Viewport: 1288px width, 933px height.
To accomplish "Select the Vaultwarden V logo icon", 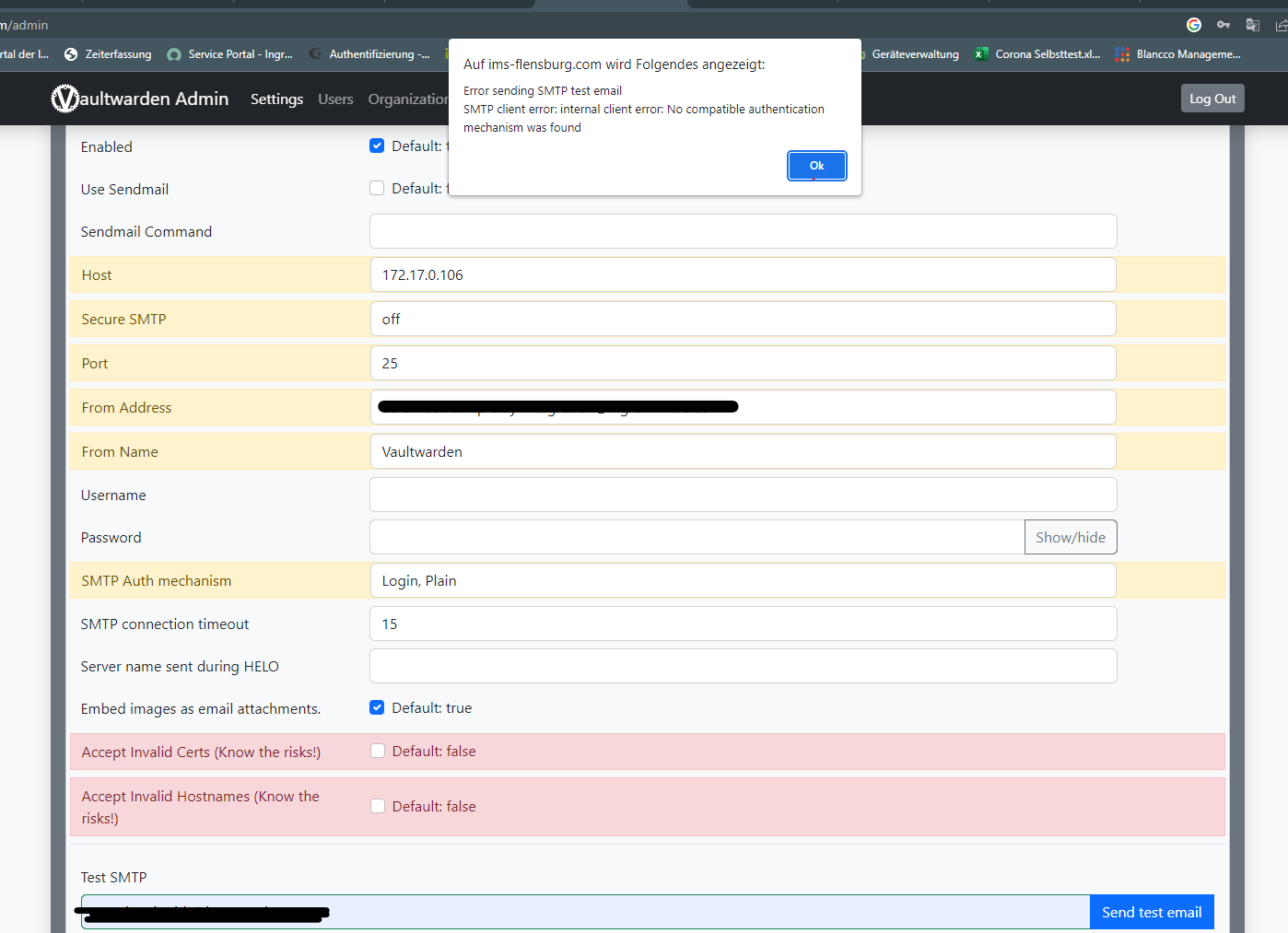I will 64,99.
